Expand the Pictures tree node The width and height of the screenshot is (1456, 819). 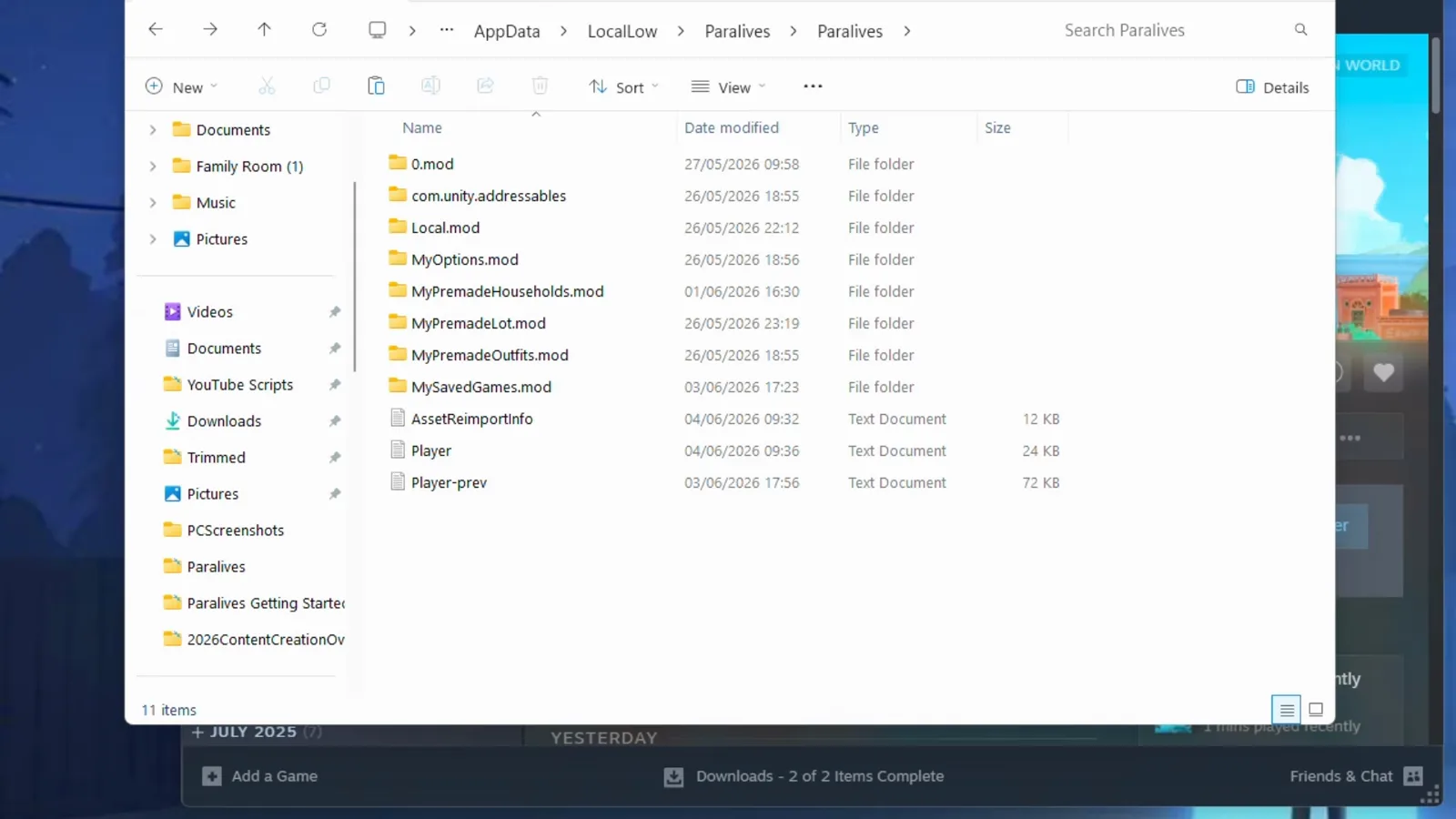pyautogui.click(x=153, y=239)
